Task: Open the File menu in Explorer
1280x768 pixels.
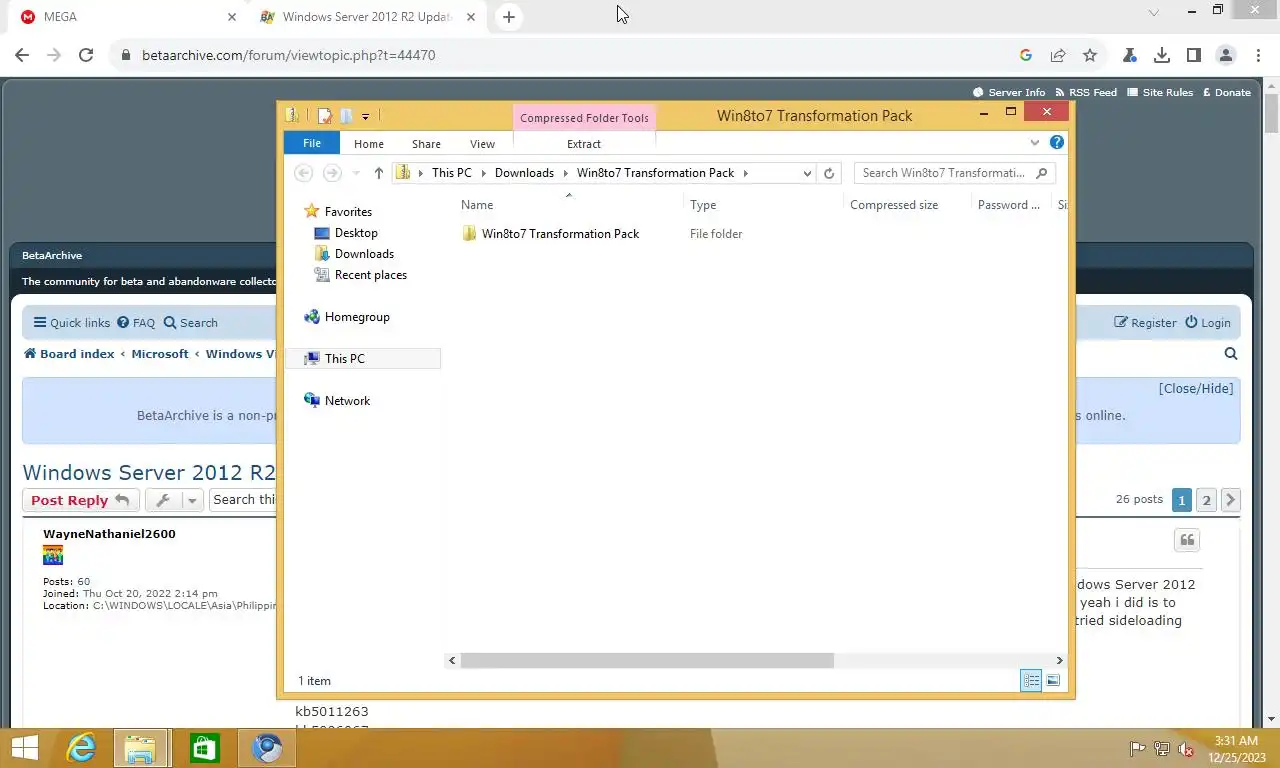Action: point(312,143)
